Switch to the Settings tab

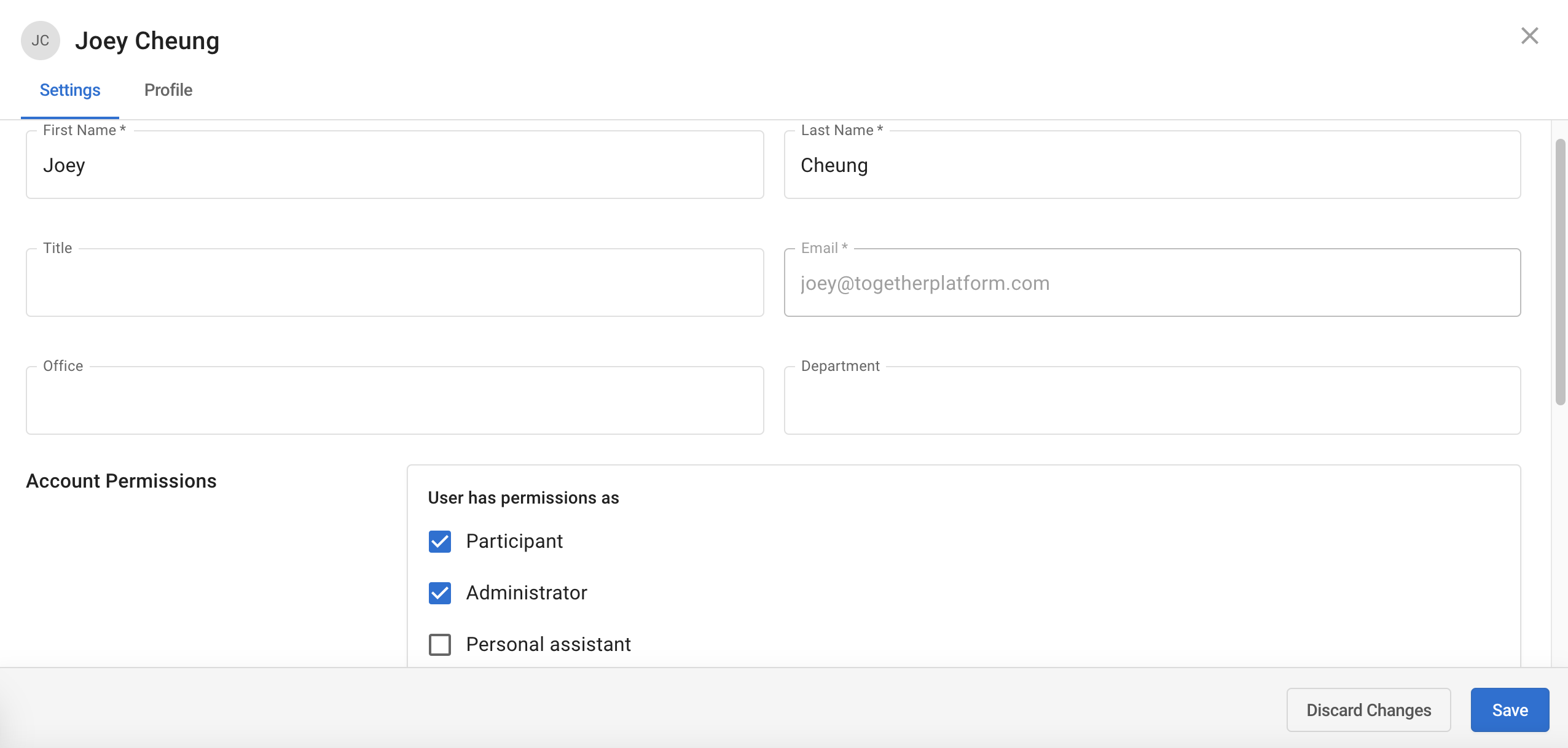pos(70,90)
